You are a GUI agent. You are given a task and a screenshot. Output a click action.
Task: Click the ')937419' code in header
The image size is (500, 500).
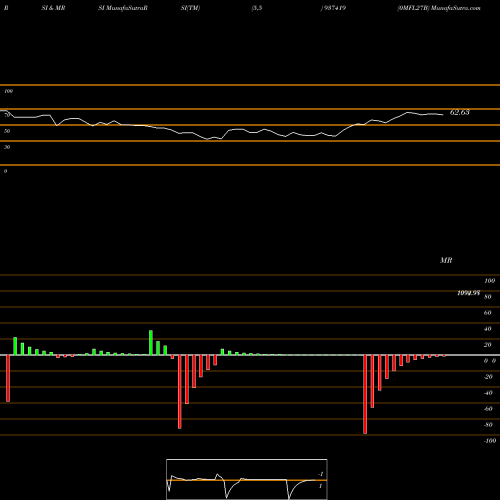click(333, 8)
